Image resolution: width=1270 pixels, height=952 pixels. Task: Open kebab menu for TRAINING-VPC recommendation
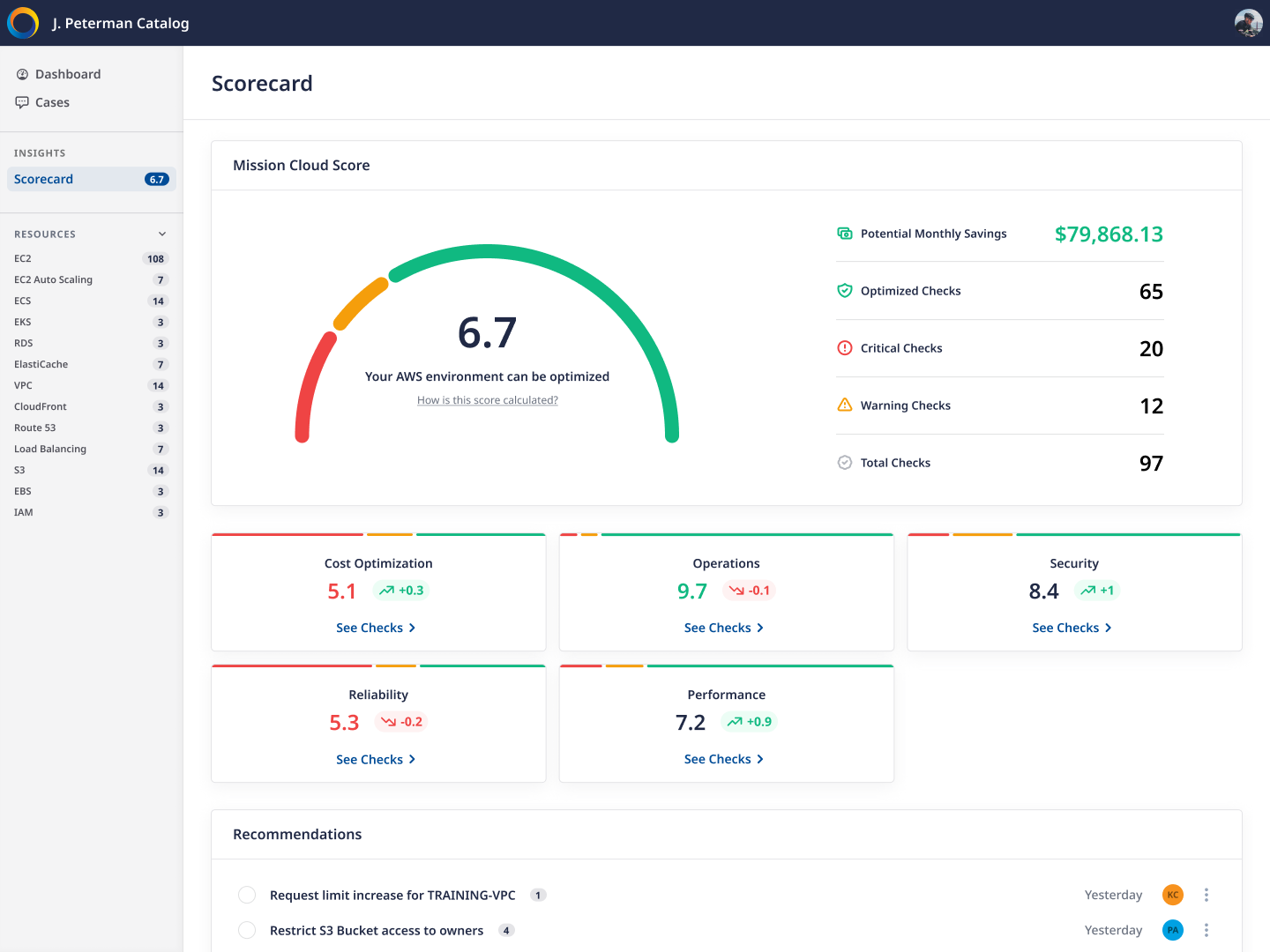(1206, 895)
